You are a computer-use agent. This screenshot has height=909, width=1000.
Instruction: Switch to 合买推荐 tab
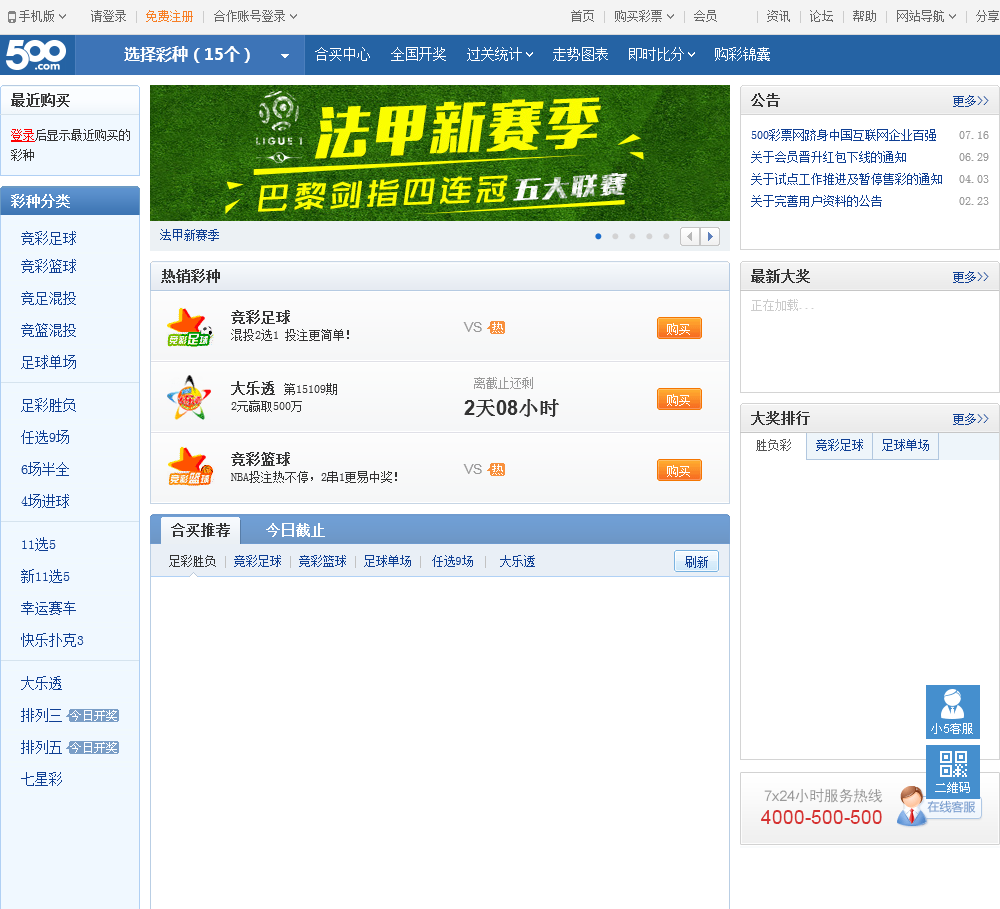point(200,530)
